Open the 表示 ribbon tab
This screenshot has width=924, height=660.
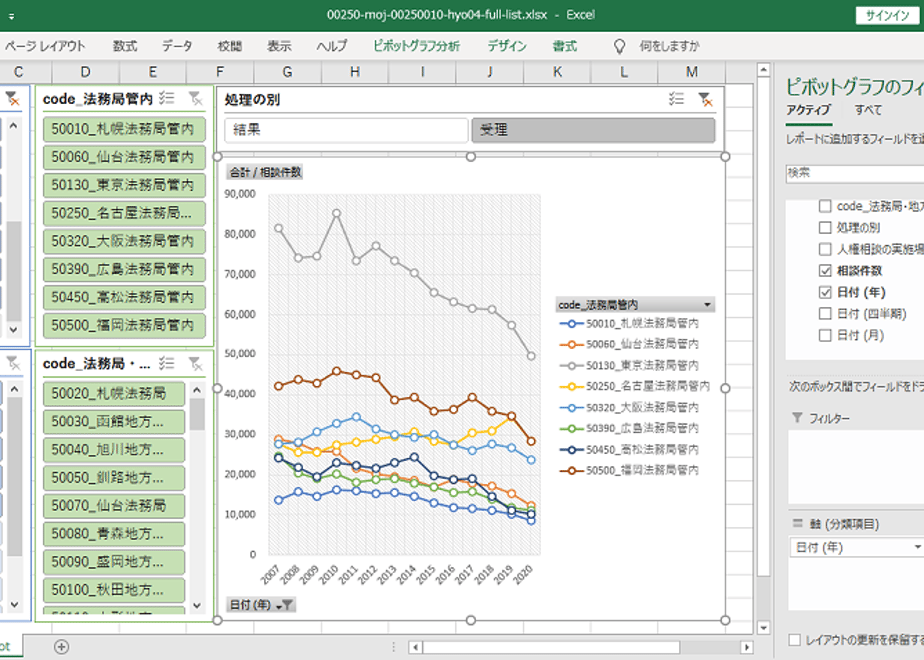click(279, 46)
